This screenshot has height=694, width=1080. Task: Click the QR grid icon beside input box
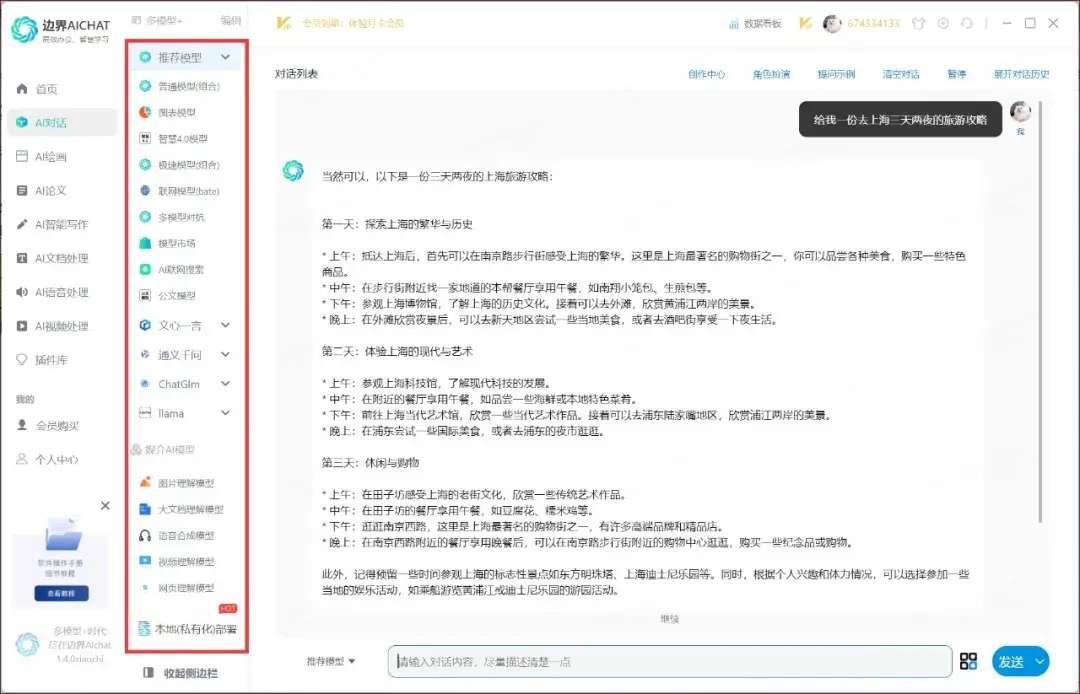968,661
